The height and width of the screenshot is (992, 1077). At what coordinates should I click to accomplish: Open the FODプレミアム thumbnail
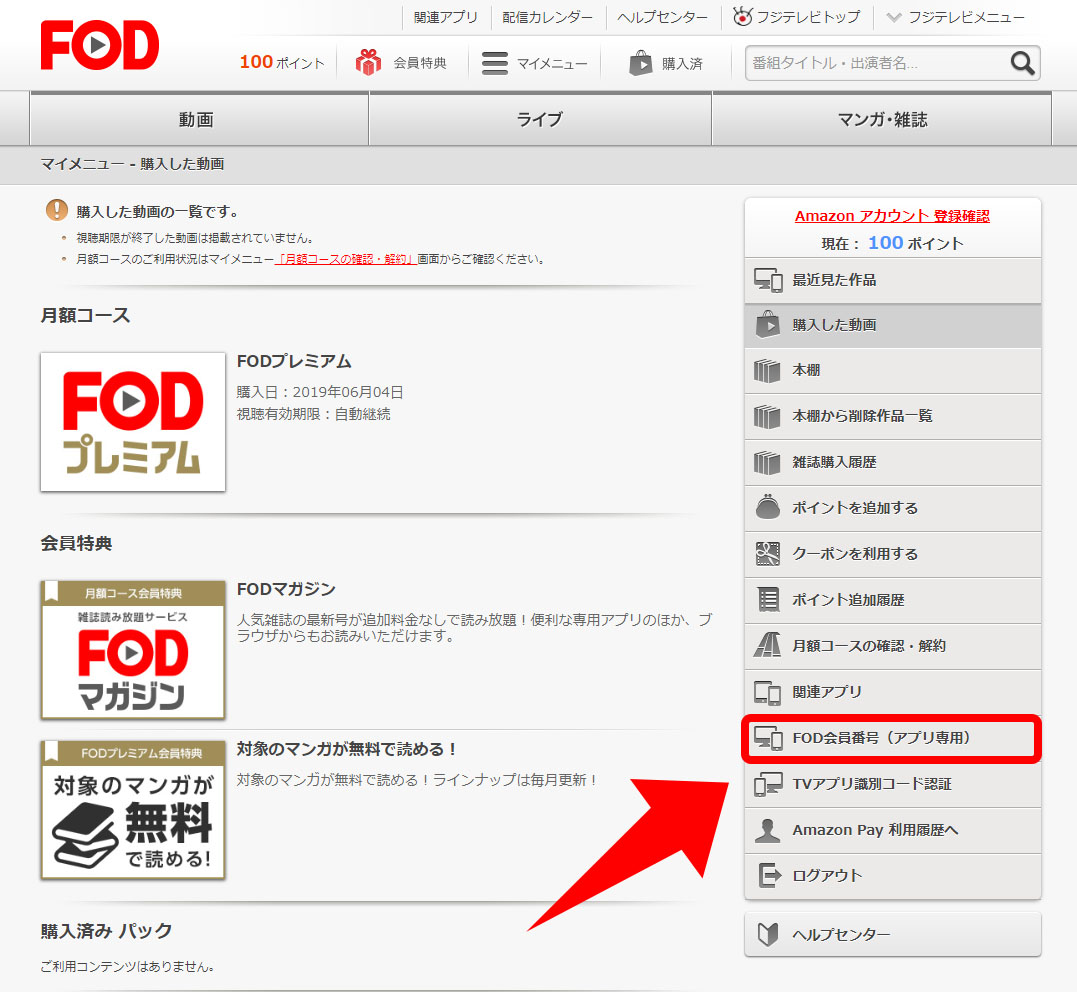tap(132, 421)
